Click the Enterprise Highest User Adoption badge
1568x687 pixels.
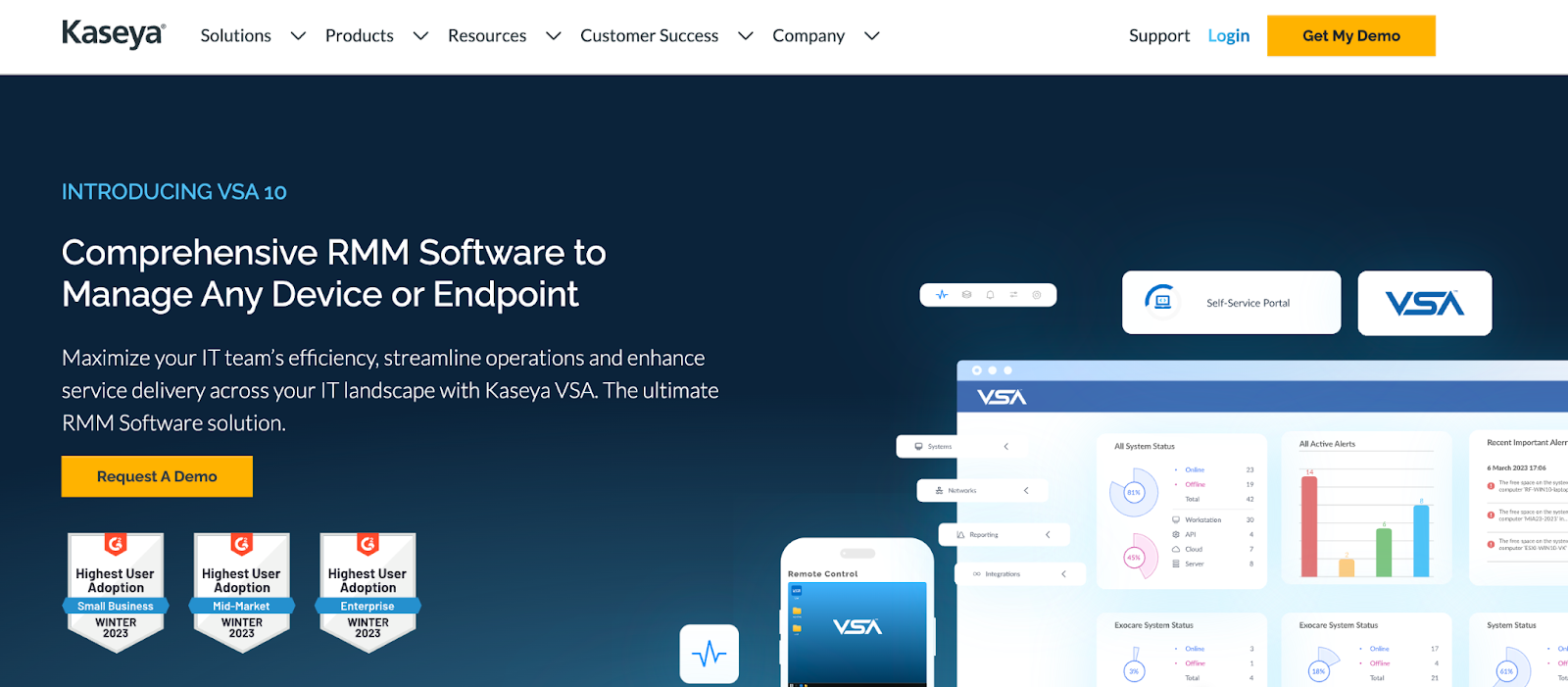tap(368, 592)
